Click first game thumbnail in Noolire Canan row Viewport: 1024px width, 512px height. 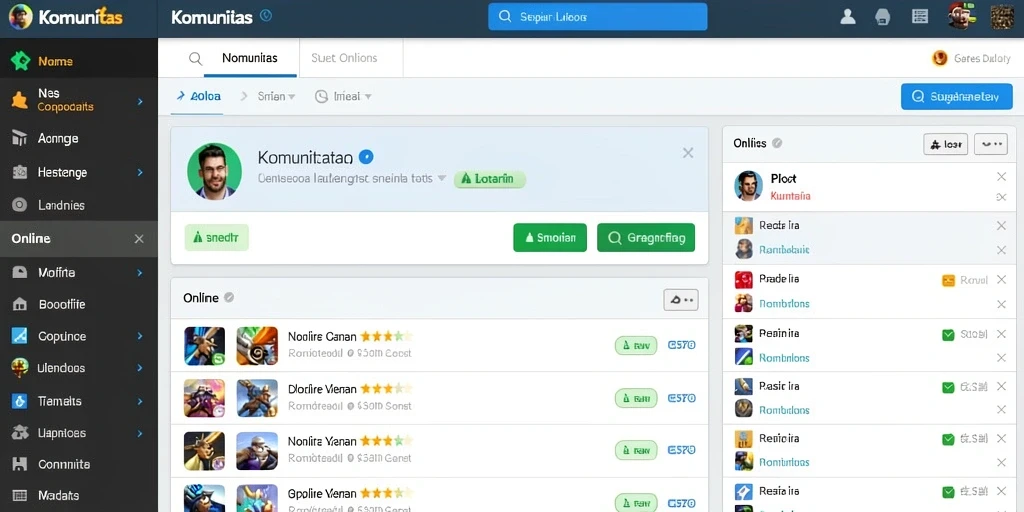pyautogui.click(x=204, y=345)
